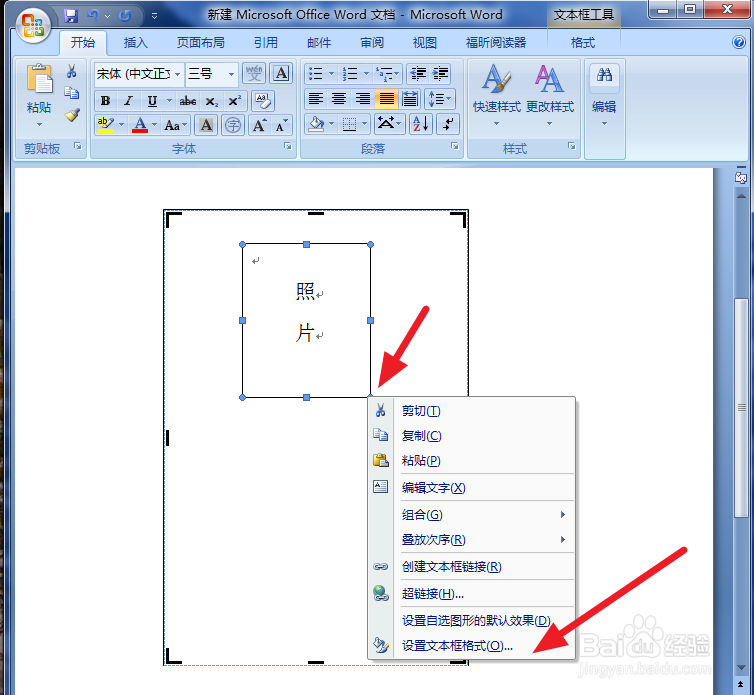Apply character border icon
This screenshot has width=754, height=695.
tap(281, 74)
